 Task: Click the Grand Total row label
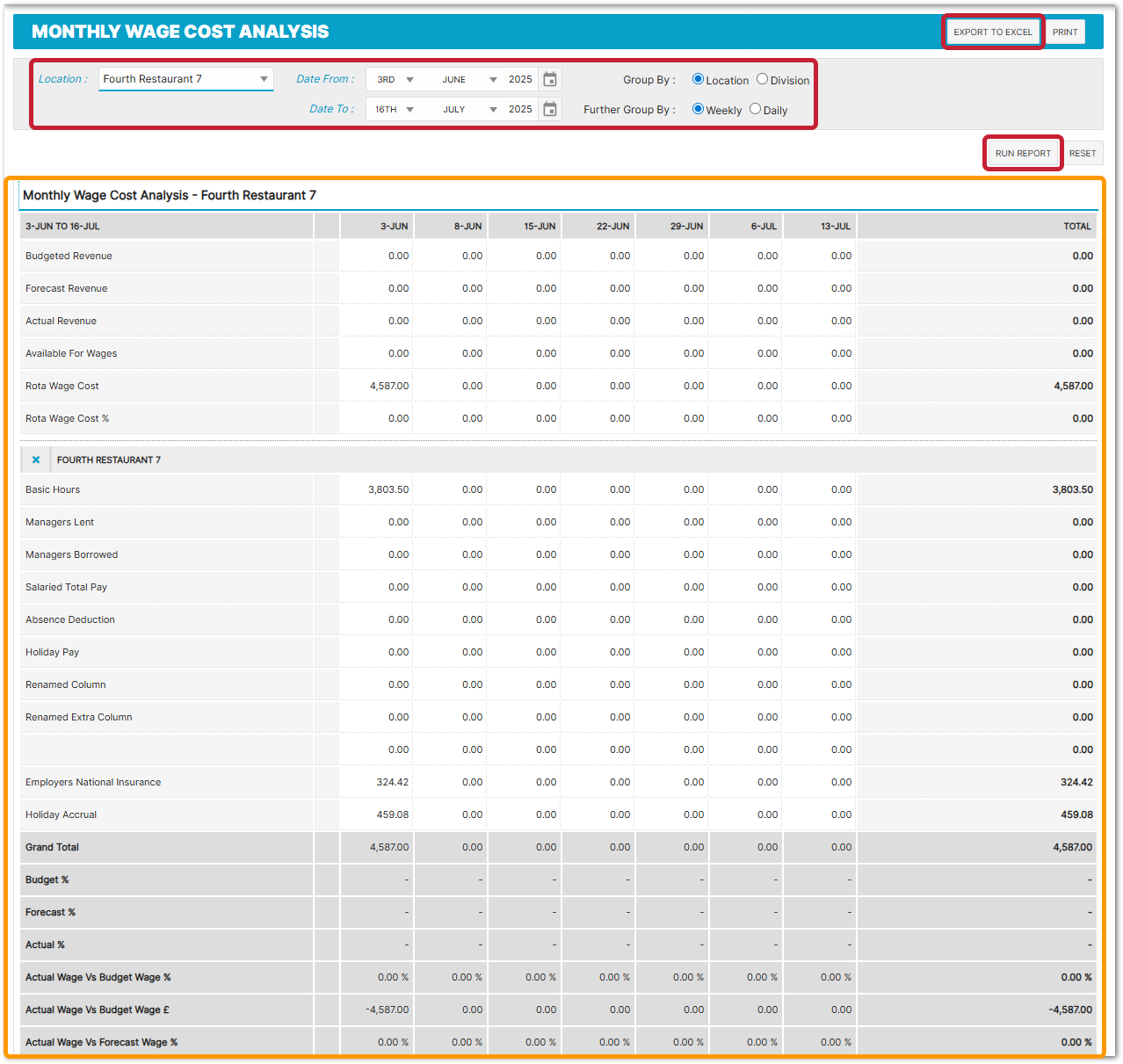[53, 847]
